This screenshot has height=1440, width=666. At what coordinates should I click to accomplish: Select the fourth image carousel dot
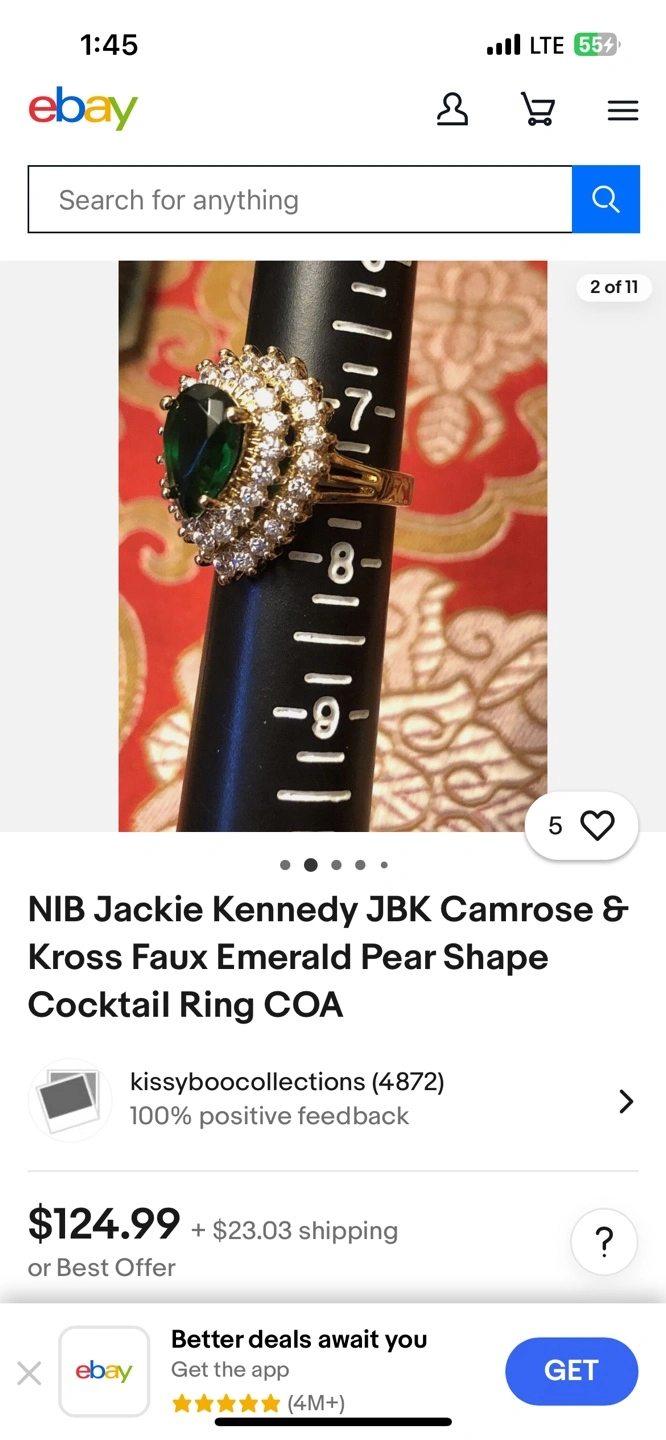coord(360,865)
